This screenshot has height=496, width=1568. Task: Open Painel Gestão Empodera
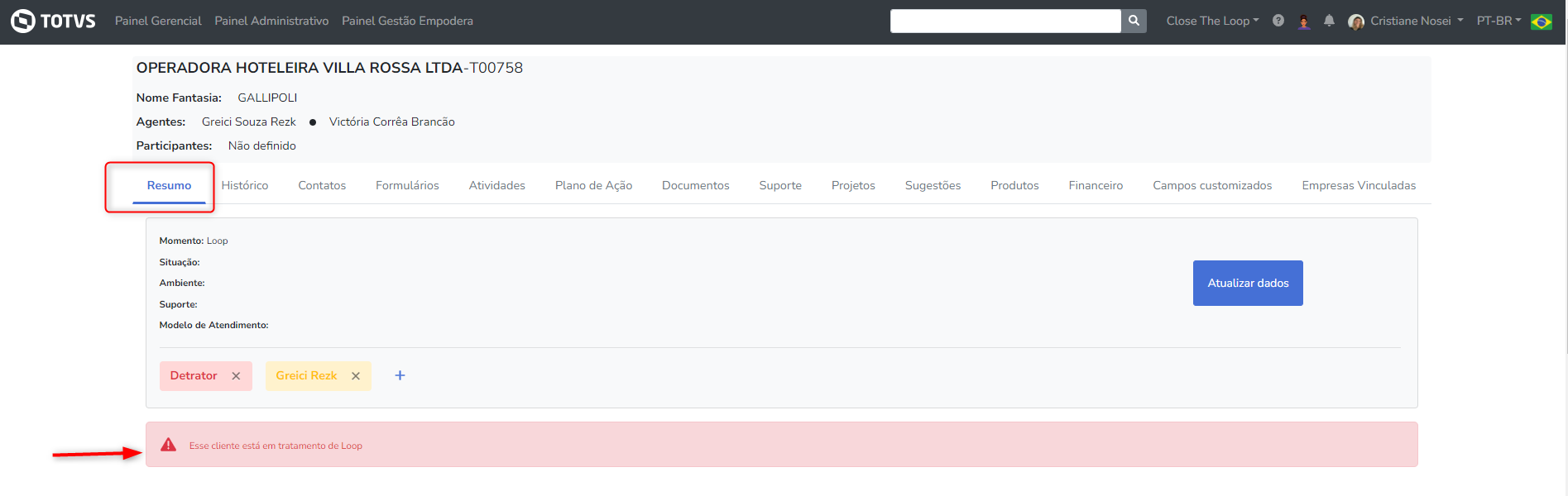(407, 21)
